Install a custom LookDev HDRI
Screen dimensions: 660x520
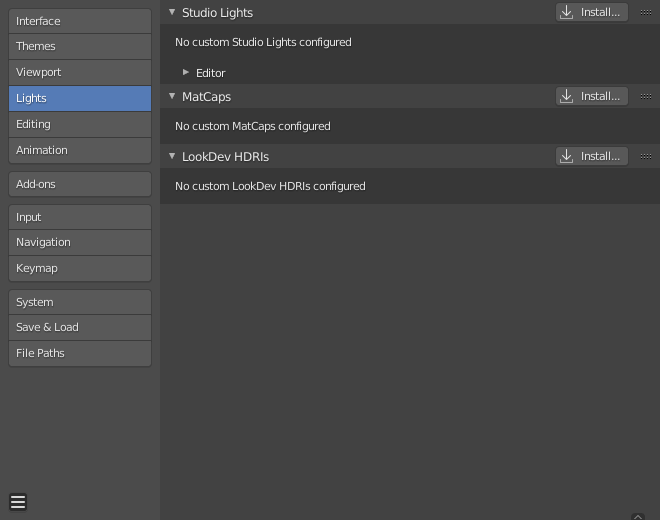point(592,156)
